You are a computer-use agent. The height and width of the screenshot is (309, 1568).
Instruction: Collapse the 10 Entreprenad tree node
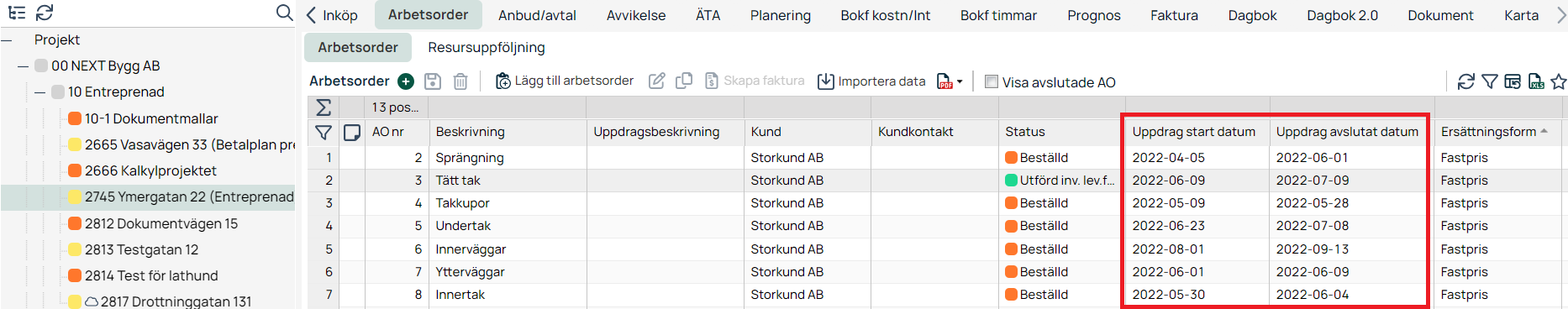(x=40, y=92)
